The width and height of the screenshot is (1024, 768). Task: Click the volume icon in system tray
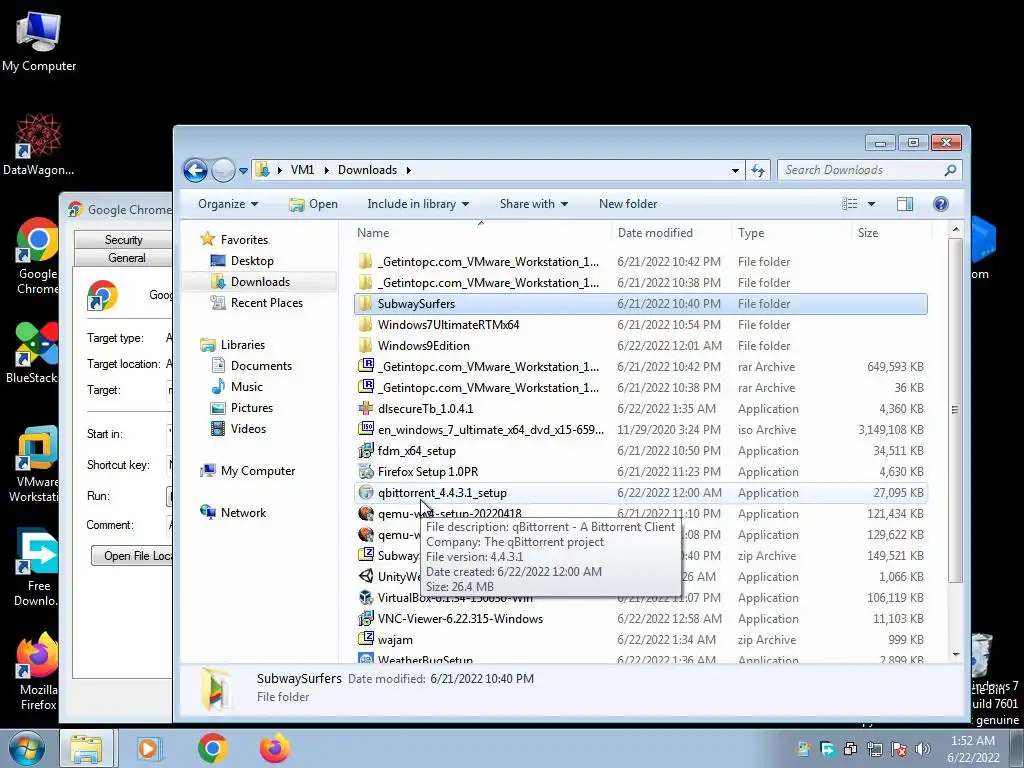tap(922, 749)
